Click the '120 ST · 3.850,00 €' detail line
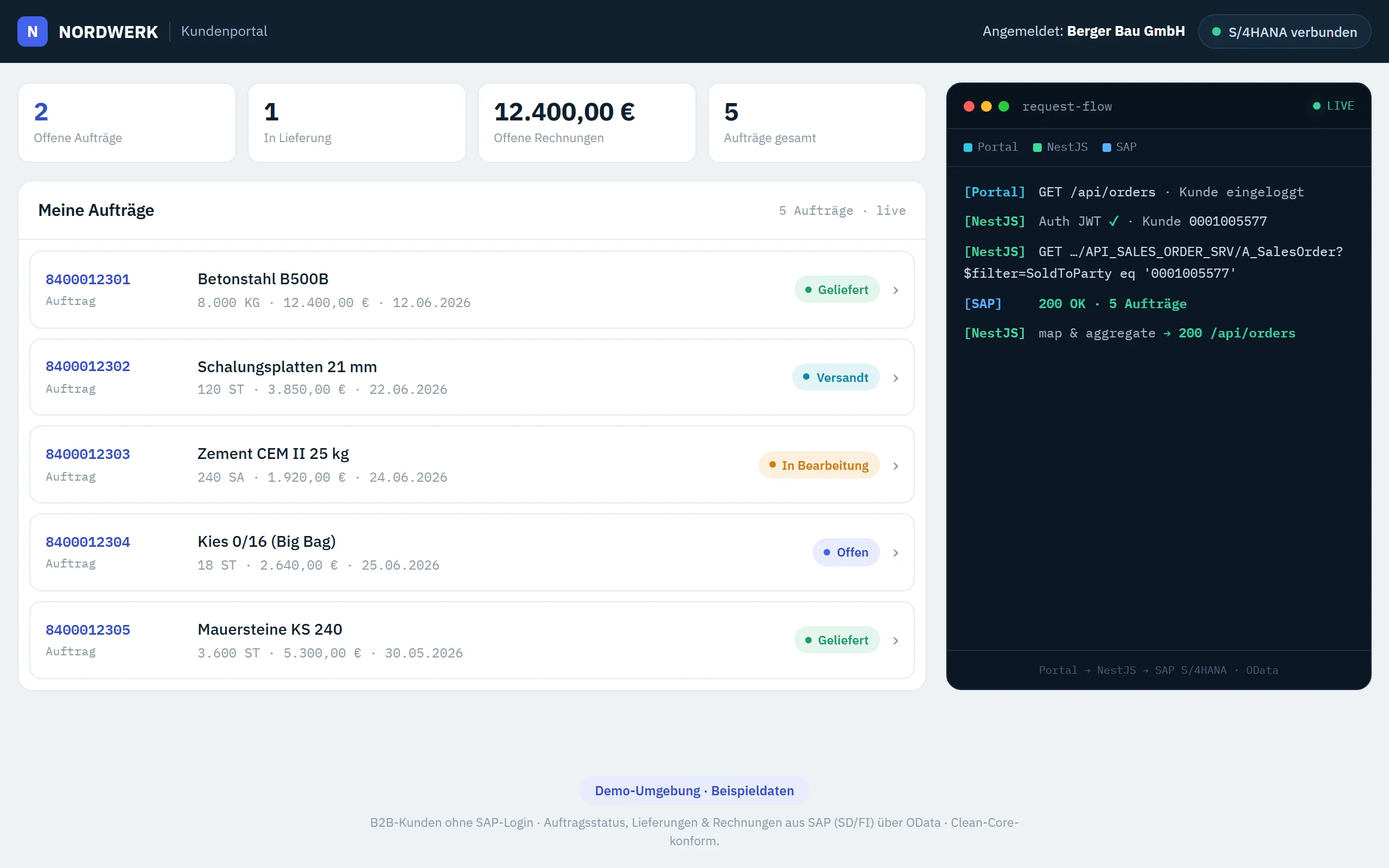The height and width of the screenshot is (868, 1389). tap(322, 390)
